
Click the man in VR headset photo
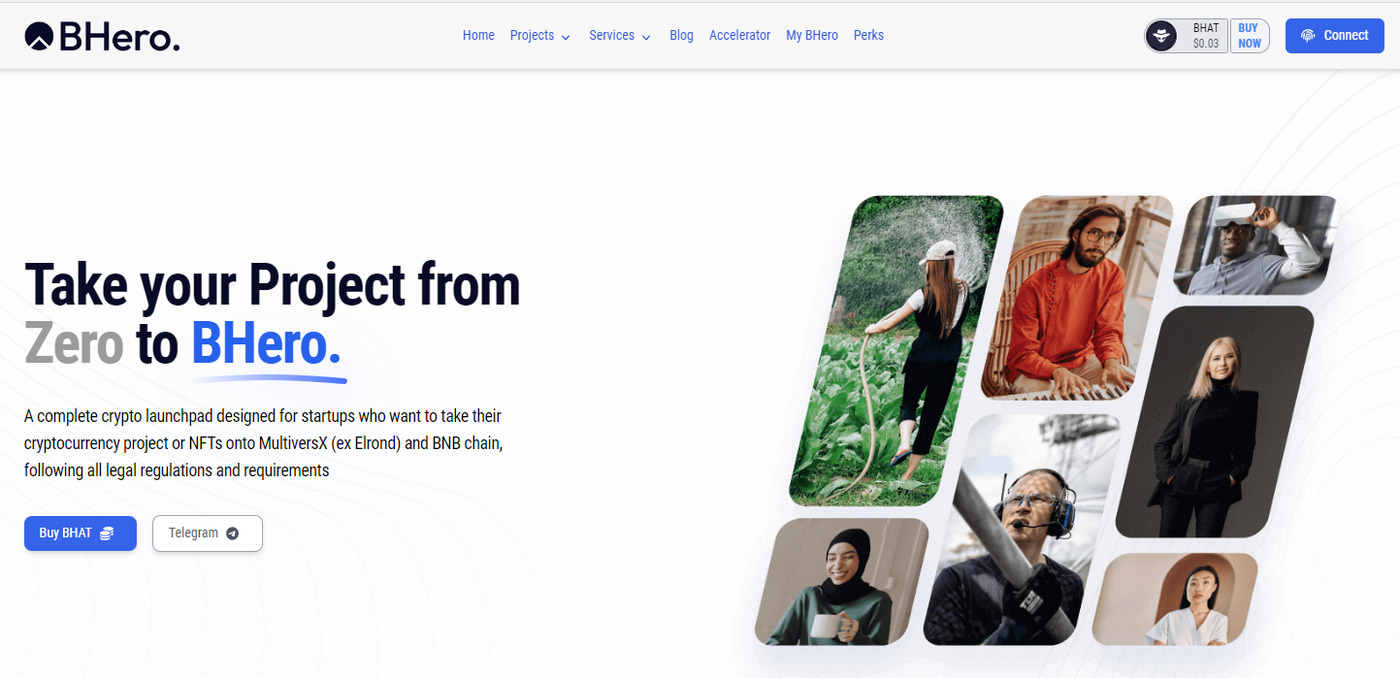pyautogui.click(x=1255, y=245)
